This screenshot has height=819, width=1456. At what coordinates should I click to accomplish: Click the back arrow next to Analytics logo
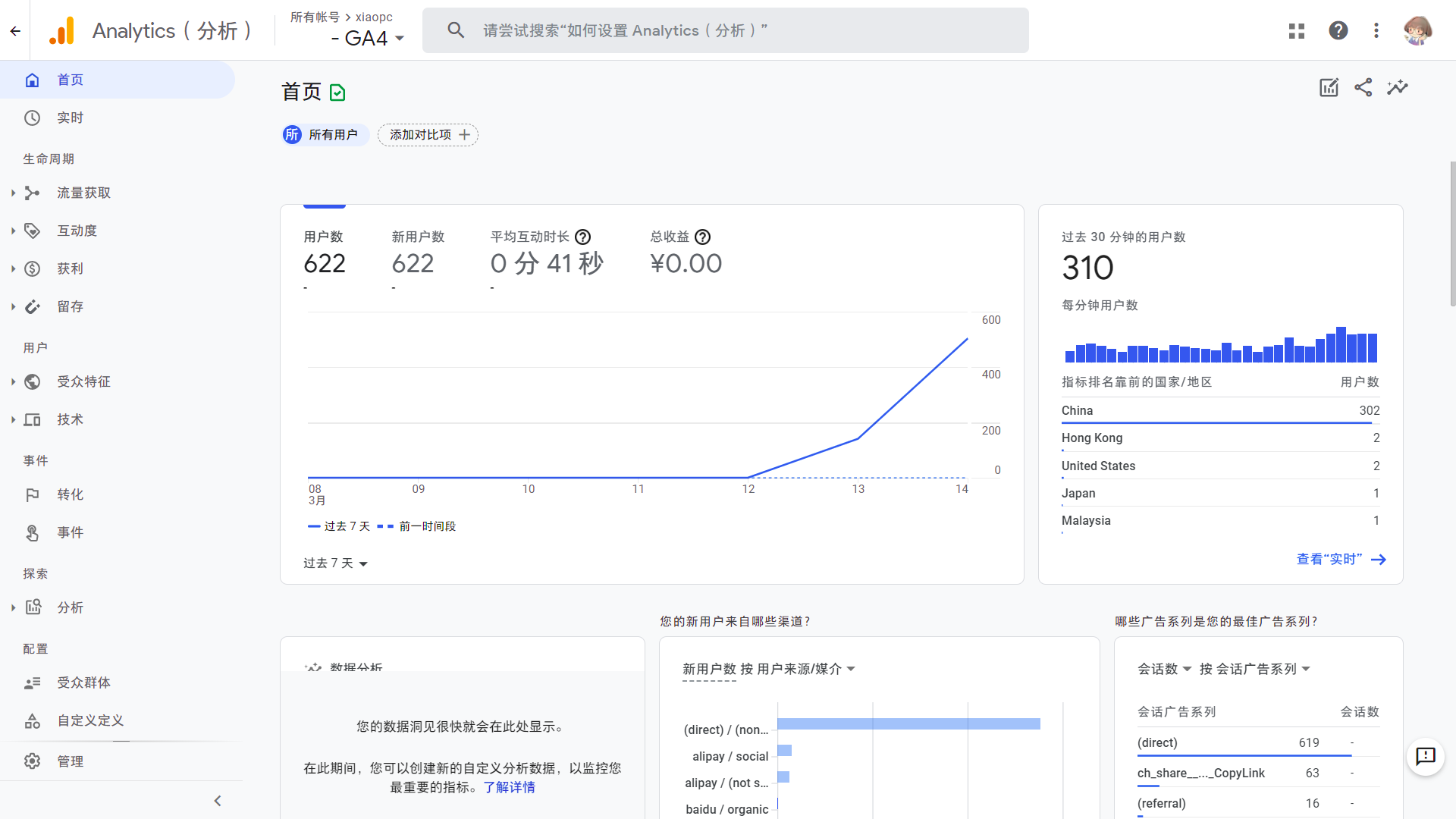[15, 31]
